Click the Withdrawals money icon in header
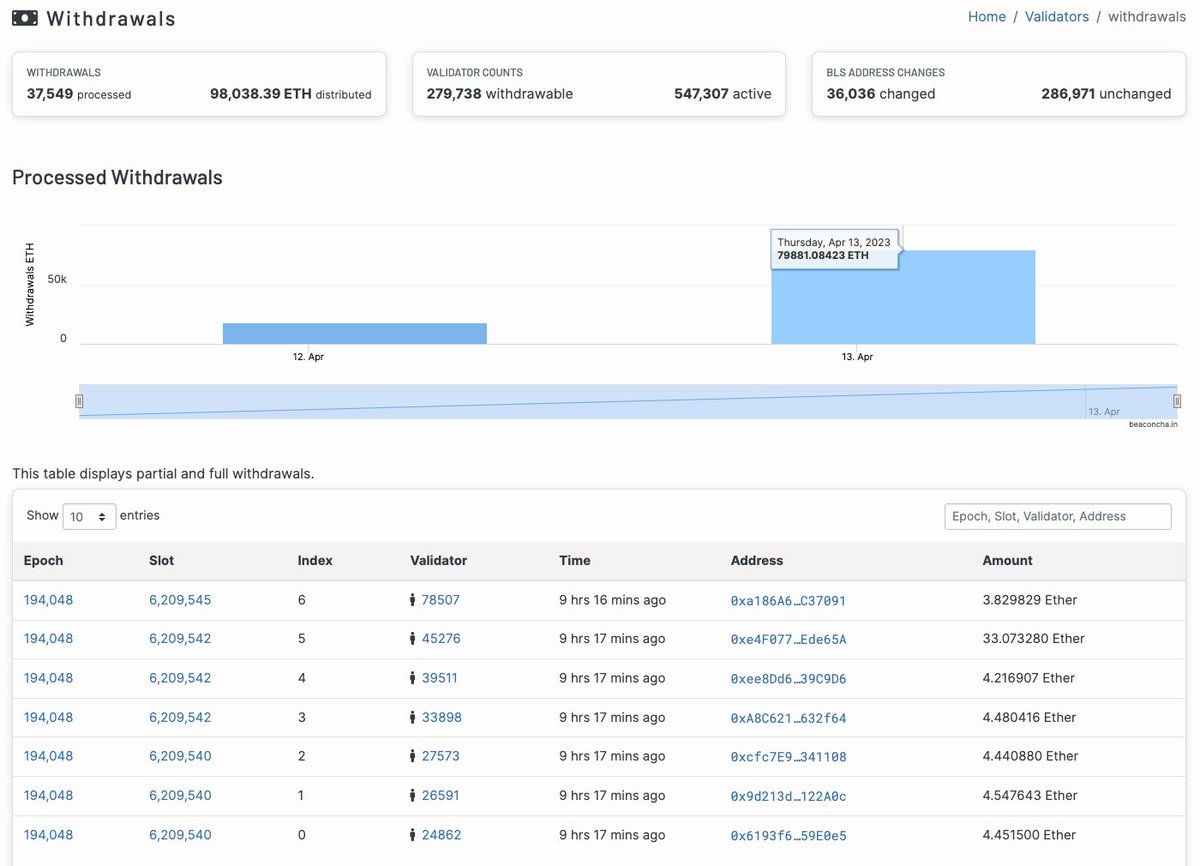Image resolution: width=1200 pixels, height=866 pixels. [x=25, y=18]
